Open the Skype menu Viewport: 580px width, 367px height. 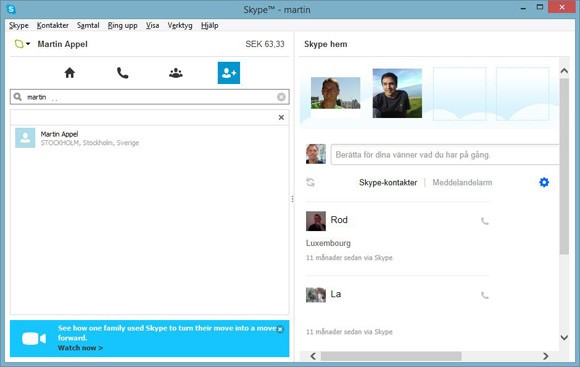point(18,26)
